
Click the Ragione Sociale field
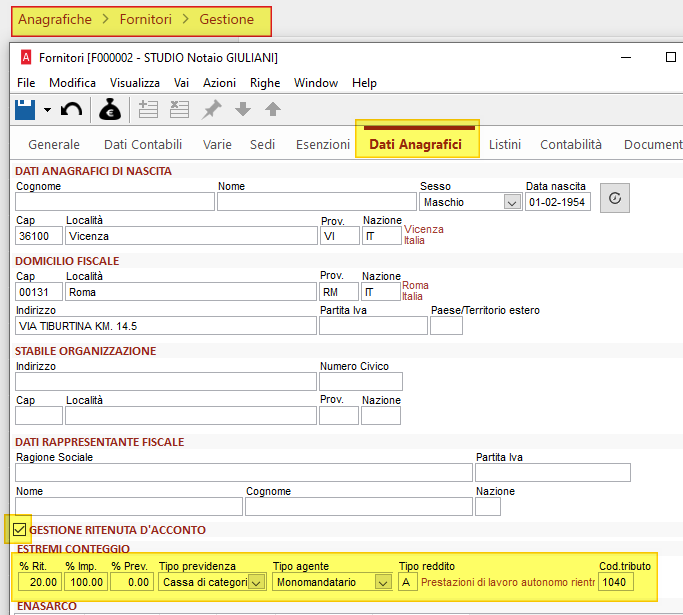[x=244, y=473]
